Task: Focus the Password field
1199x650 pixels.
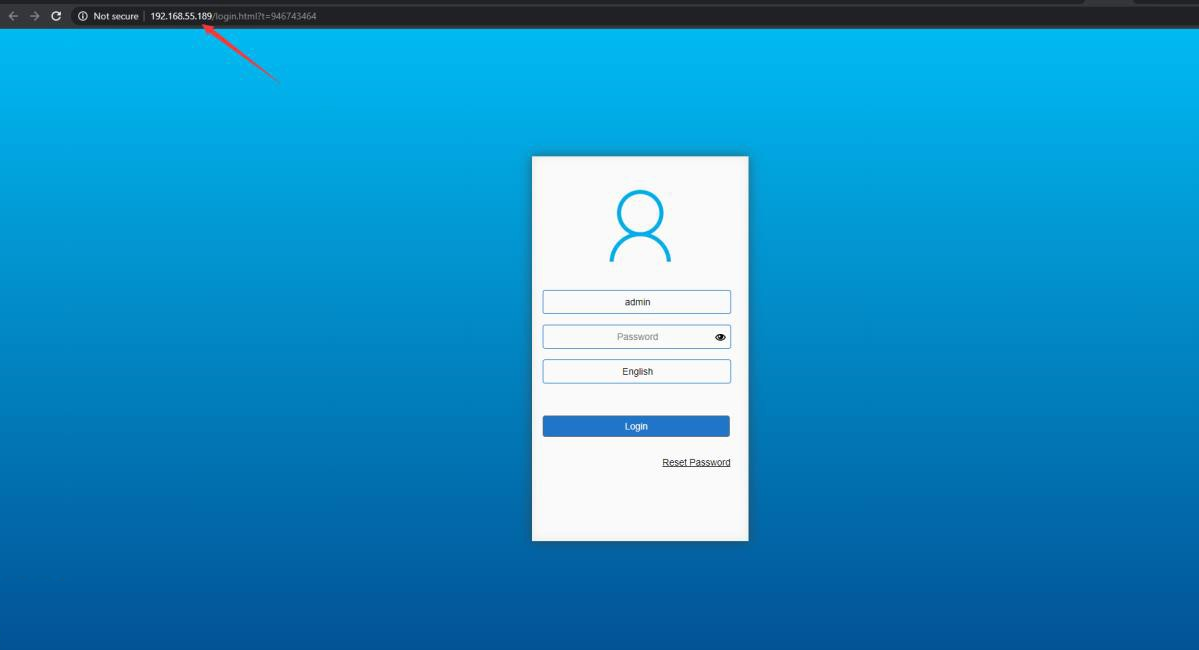Action: [636, 336]
